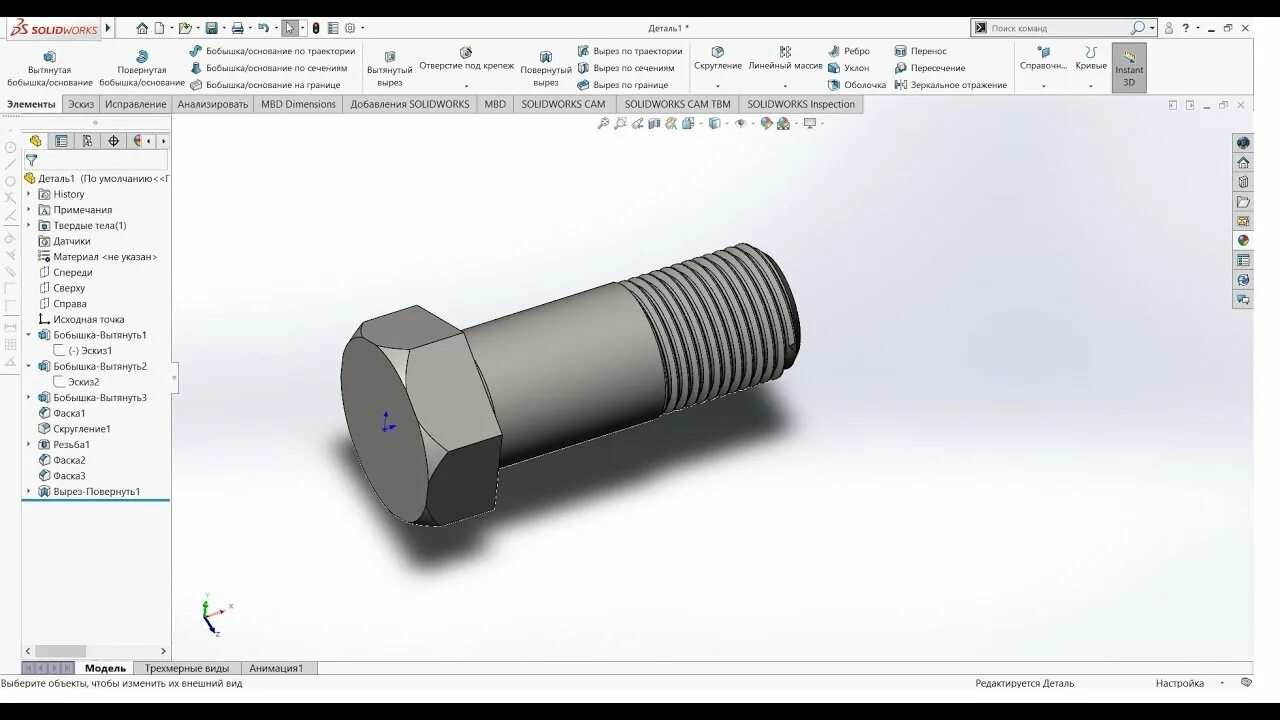Open the Appearances color-wheel task pane tab

(x=1243, y=240)
